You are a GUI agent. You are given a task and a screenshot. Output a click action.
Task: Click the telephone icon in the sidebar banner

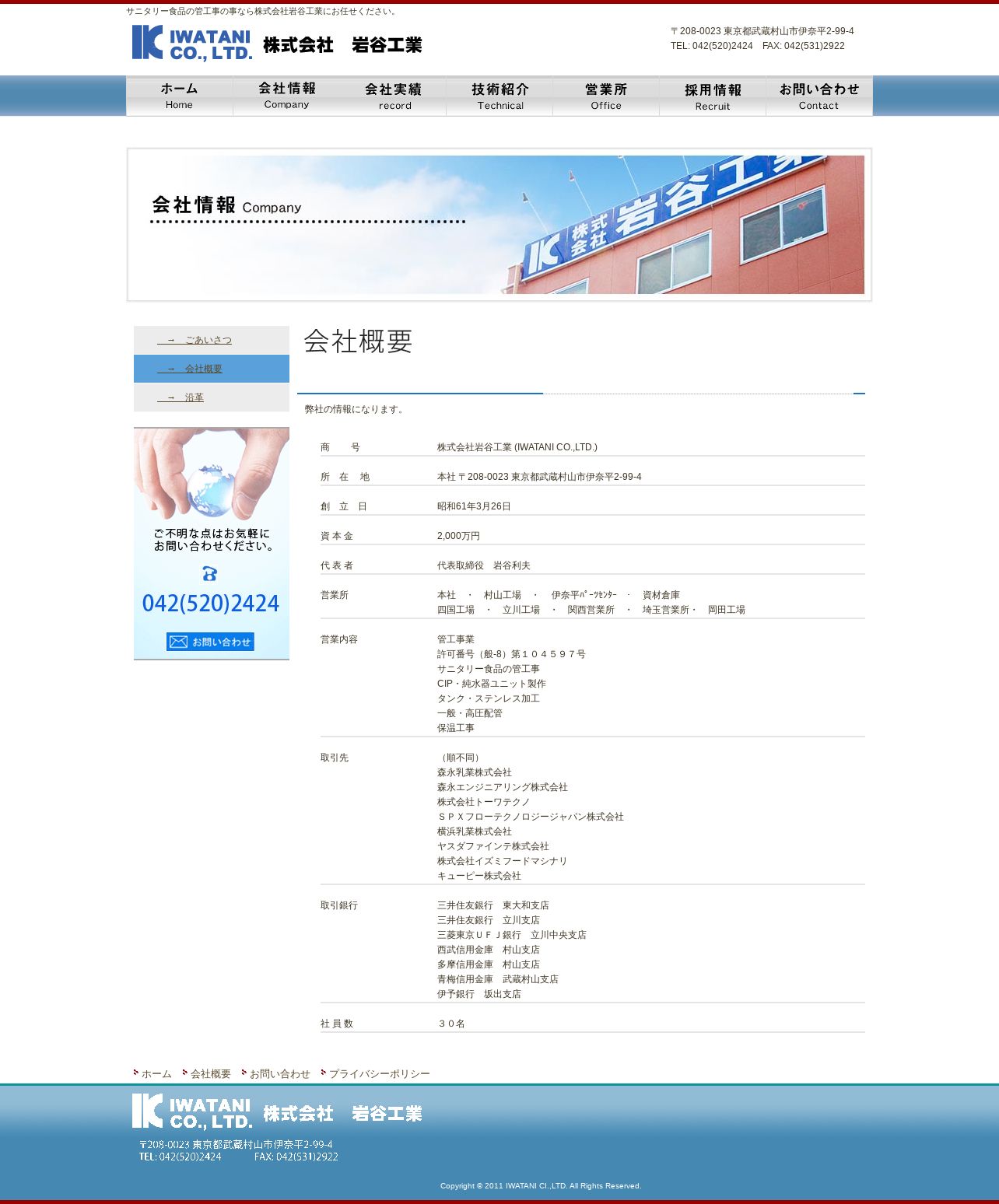pyautogui.click(x=209, y=574)
